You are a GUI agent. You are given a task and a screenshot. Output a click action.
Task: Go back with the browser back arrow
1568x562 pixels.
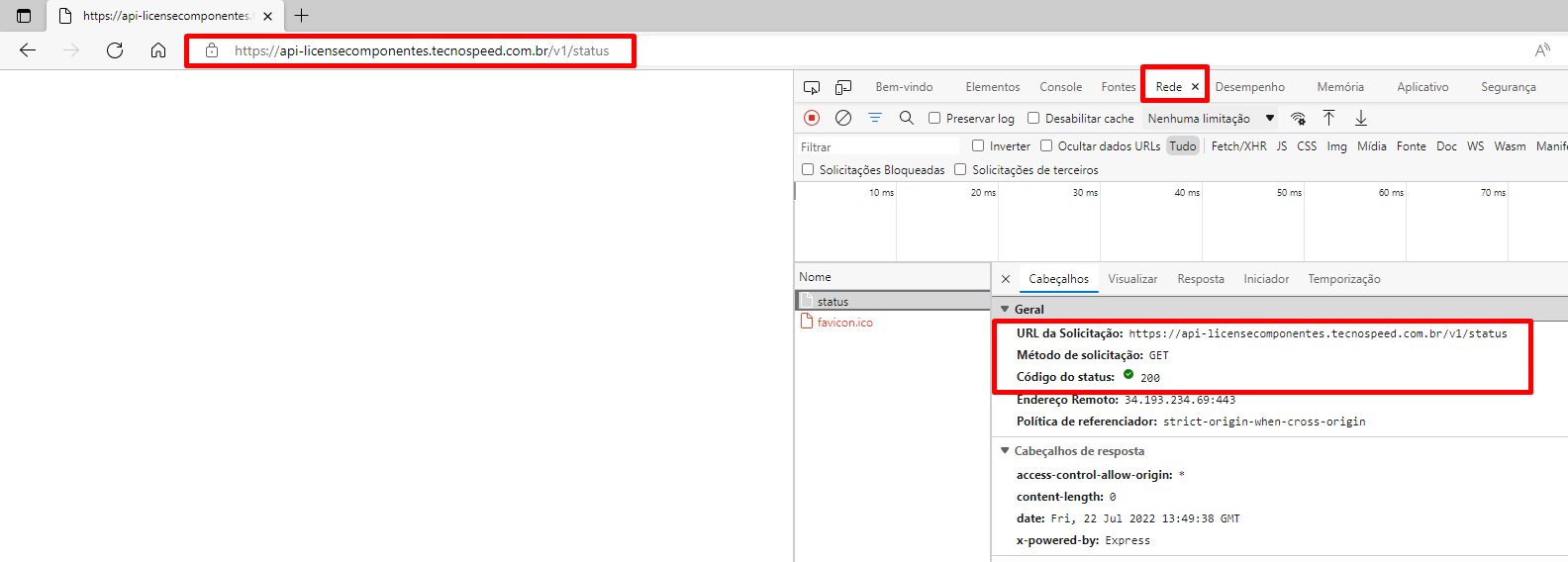(x=28, y=50)
